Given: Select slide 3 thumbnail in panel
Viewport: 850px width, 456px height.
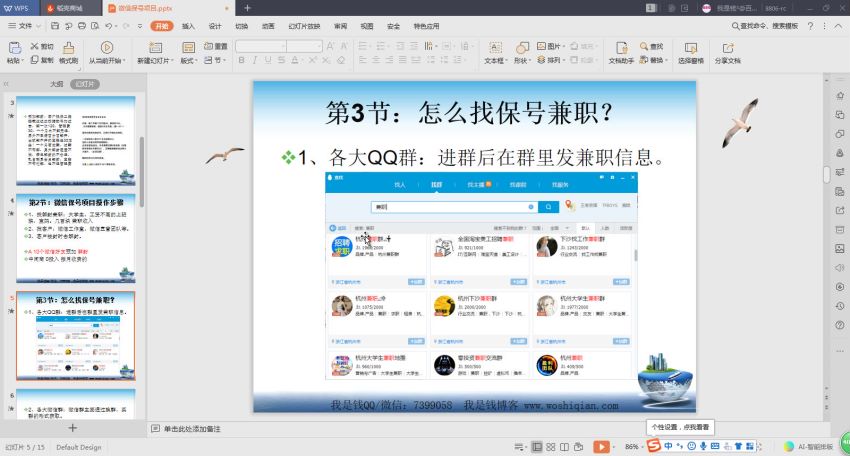Looking at the screenshot, I should pyautogui.click(x=76, y=141).
